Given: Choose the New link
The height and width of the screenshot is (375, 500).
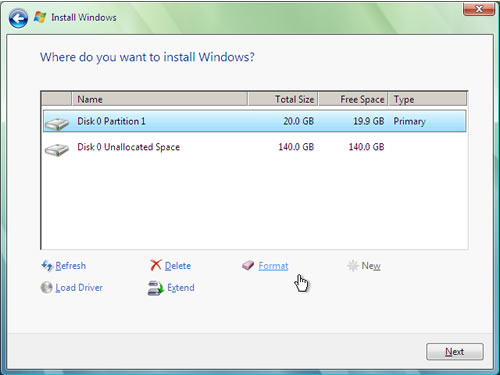Looking at the screenshot, I should click(371, 266).
